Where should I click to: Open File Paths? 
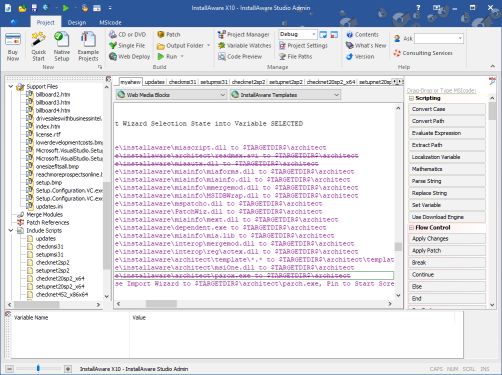click(296, 56)
